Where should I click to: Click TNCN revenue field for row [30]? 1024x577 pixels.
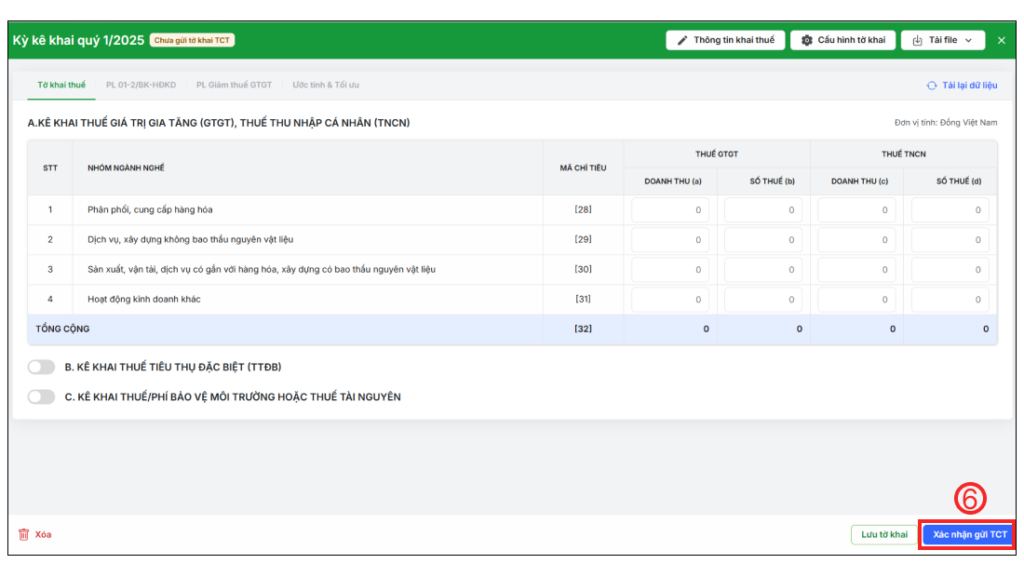point(856,269)
